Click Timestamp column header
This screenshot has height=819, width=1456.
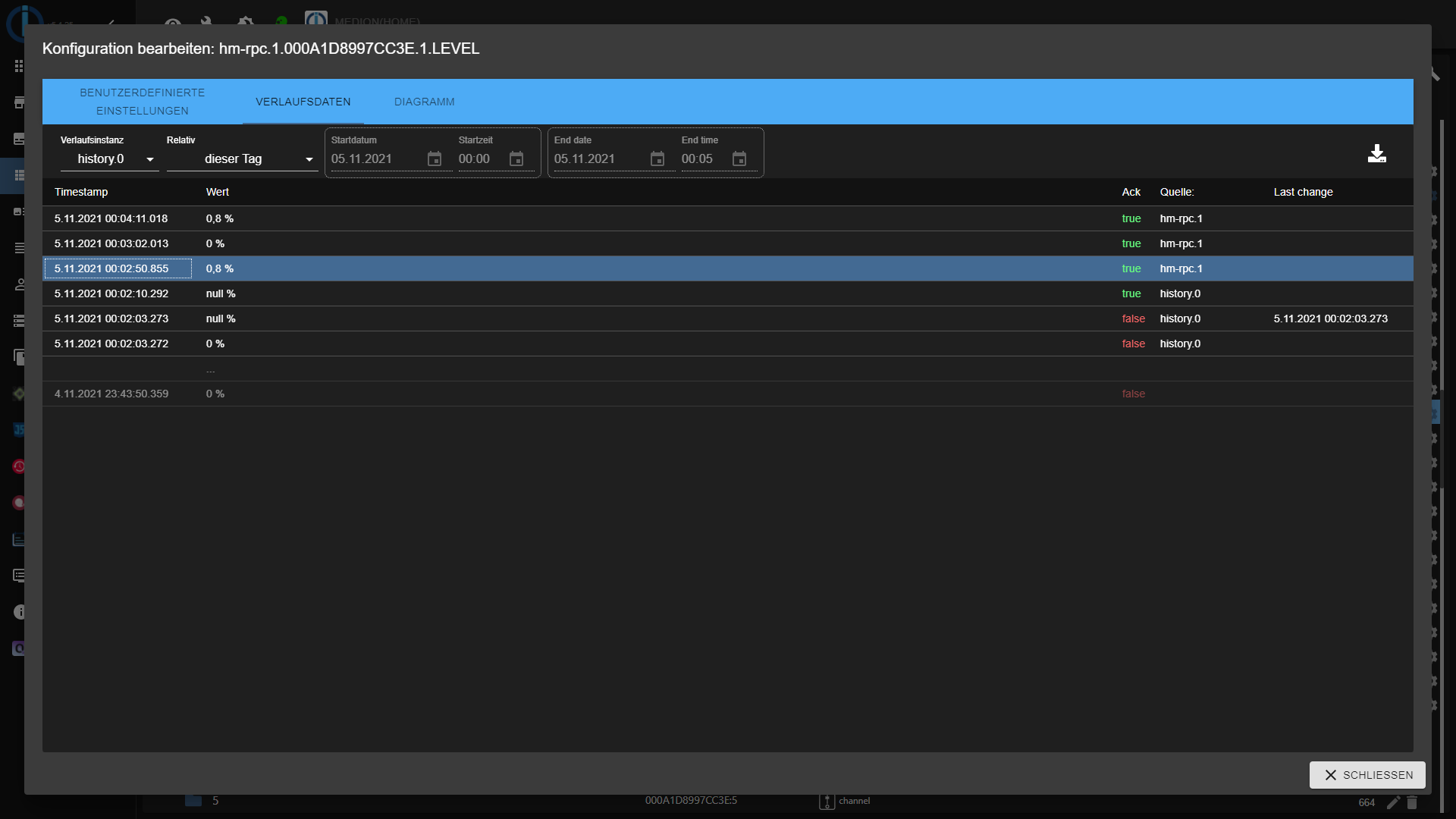(x=81, y=192)
